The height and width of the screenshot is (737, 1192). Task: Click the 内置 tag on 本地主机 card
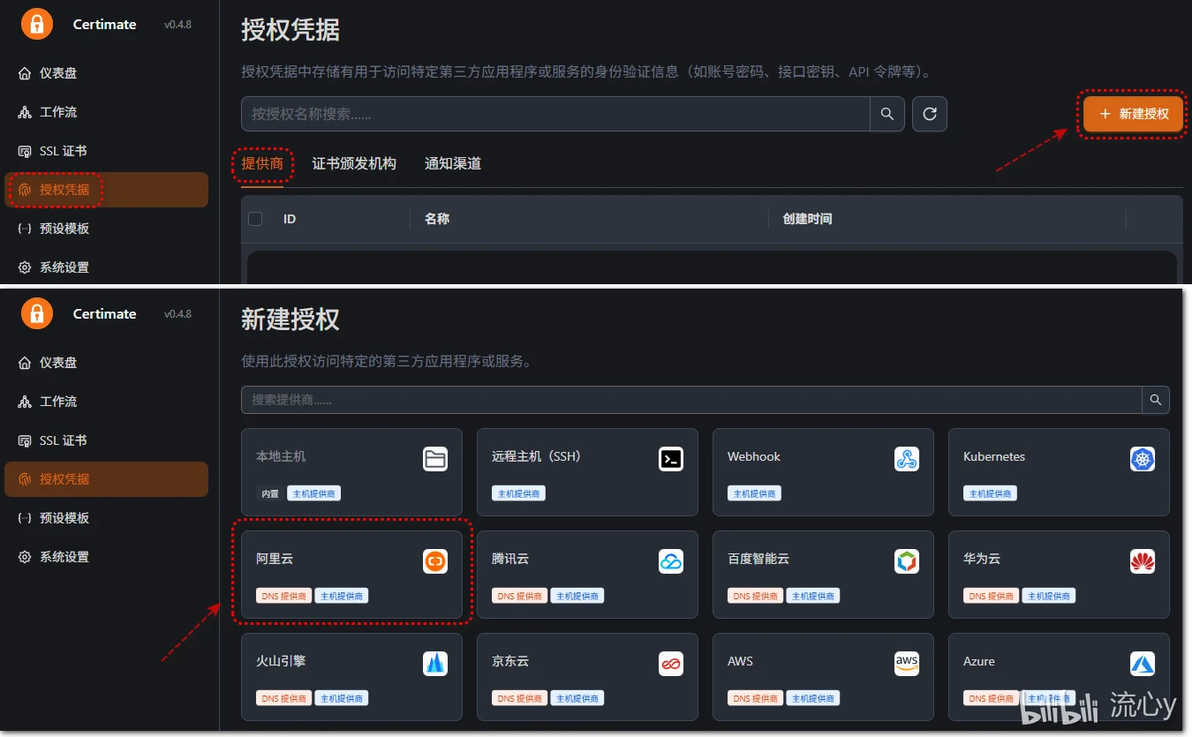[270, 494]
